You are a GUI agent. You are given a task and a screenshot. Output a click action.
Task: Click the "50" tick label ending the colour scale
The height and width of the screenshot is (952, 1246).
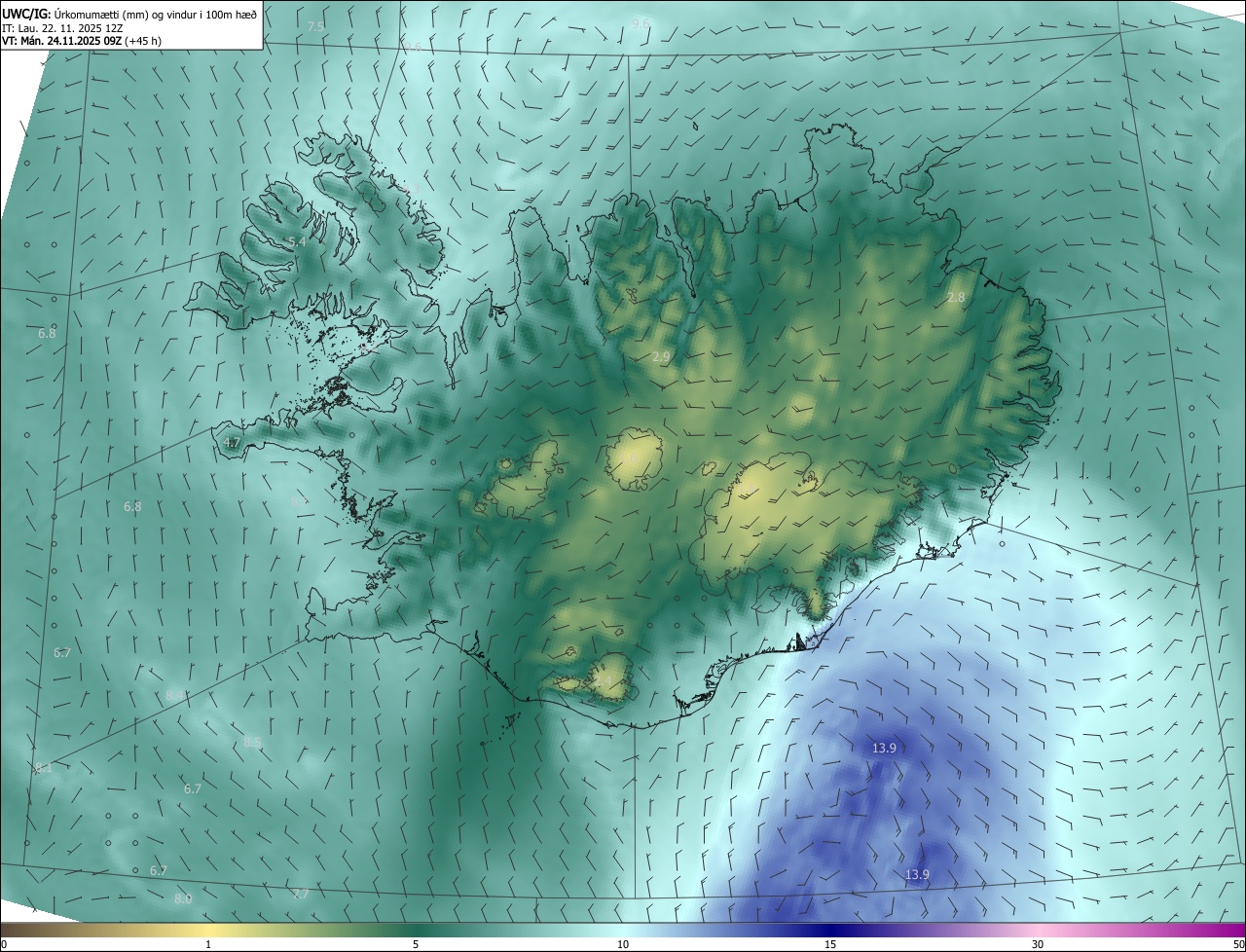point(1237,944)
